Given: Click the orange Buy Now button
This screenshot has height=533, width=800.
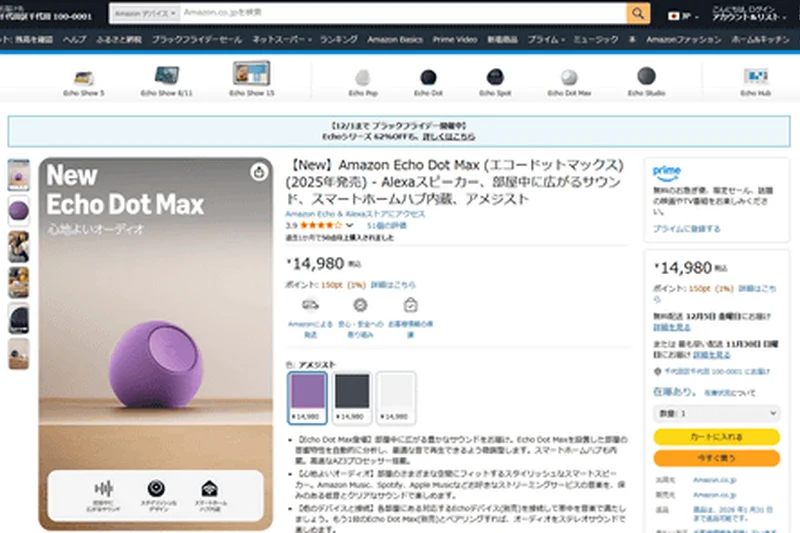Looking at the screenshot, I should pyautogui.click(x=716, y=458).
